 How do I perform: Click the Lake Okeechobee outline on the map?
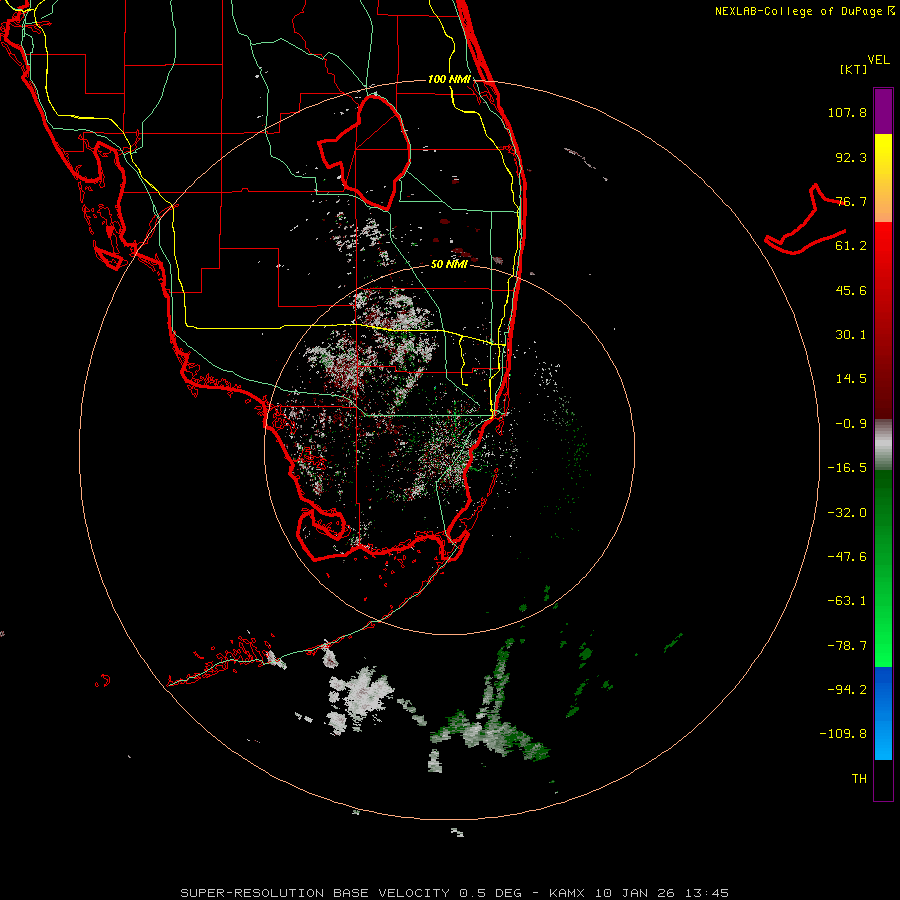click(364, 152)
